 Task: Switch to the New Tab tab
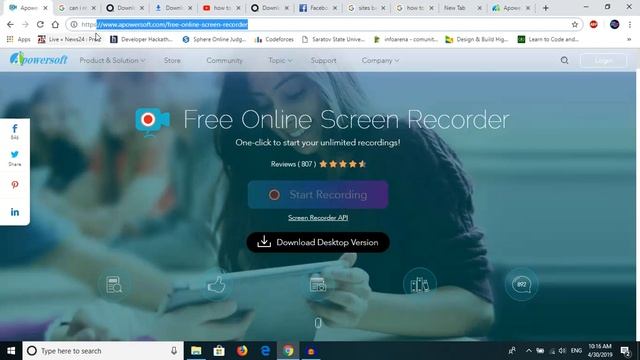pos(462,8)
